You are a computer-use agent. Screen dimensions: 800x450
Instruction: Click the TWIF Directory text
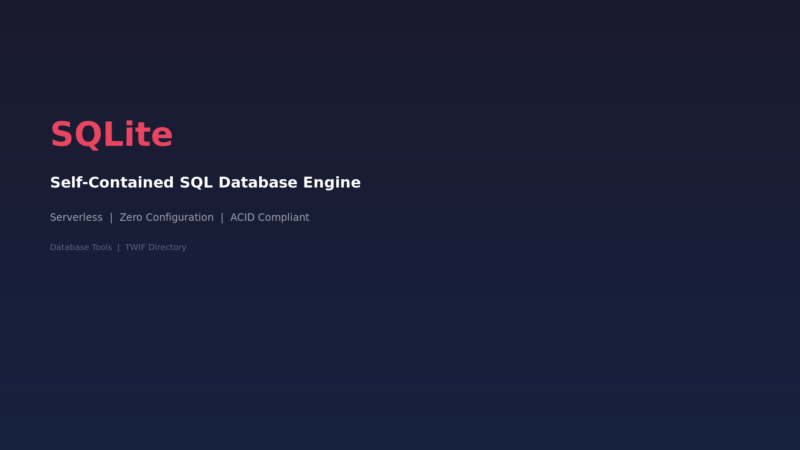(156, 247)
